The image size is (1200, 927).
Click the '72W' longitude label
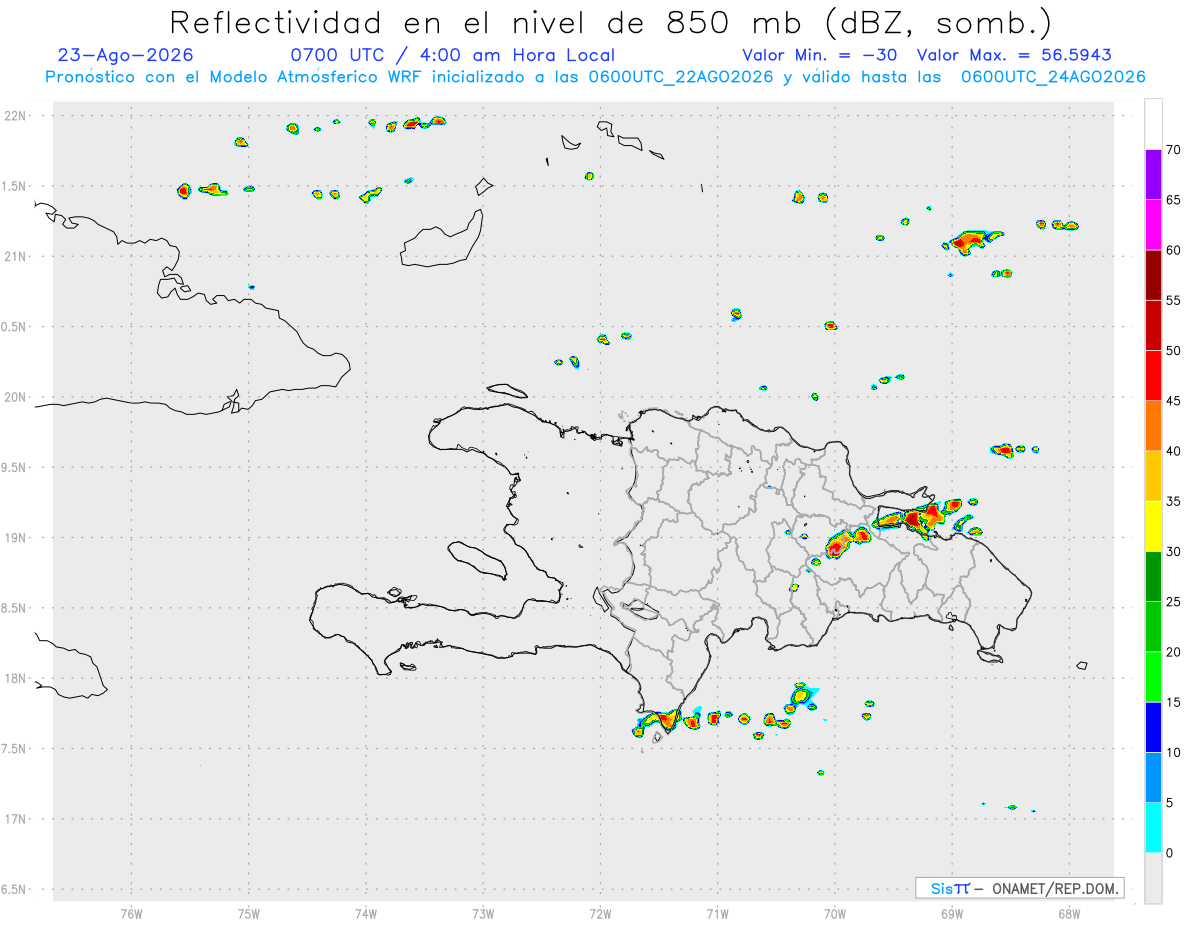click(x=600, y=913)
